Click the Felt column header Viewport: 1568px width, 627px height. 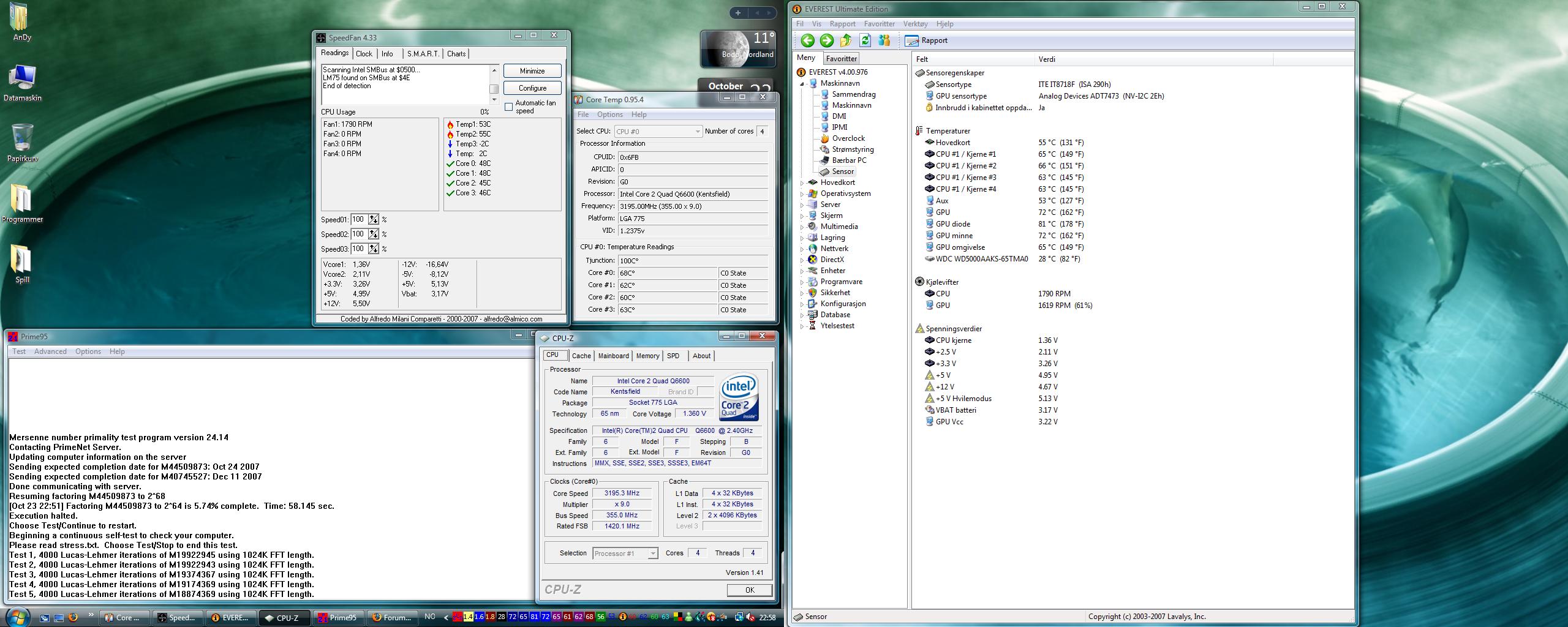coord(973,59)
